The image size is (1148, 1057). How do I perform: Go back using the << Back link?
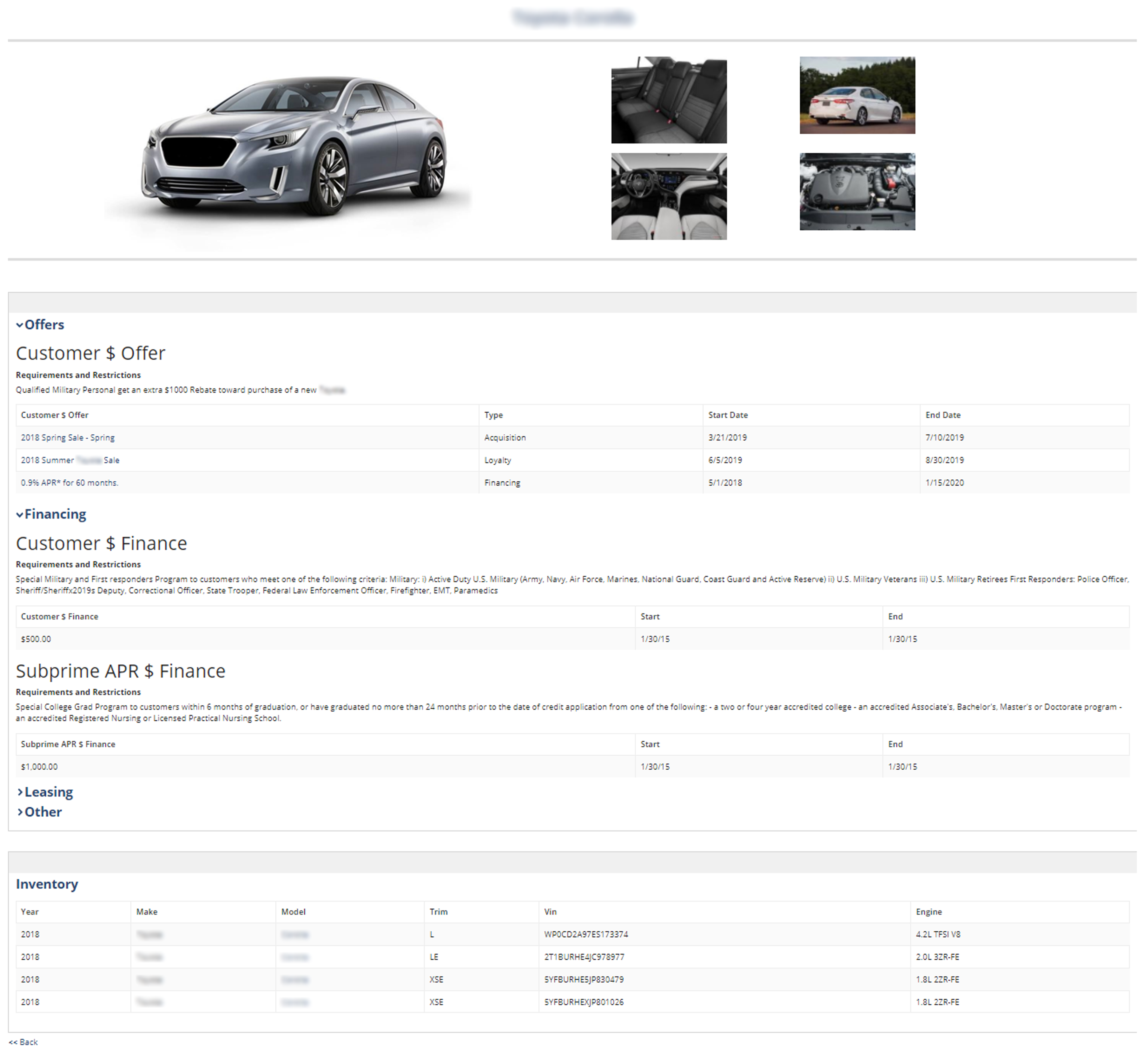[23, 1042]
